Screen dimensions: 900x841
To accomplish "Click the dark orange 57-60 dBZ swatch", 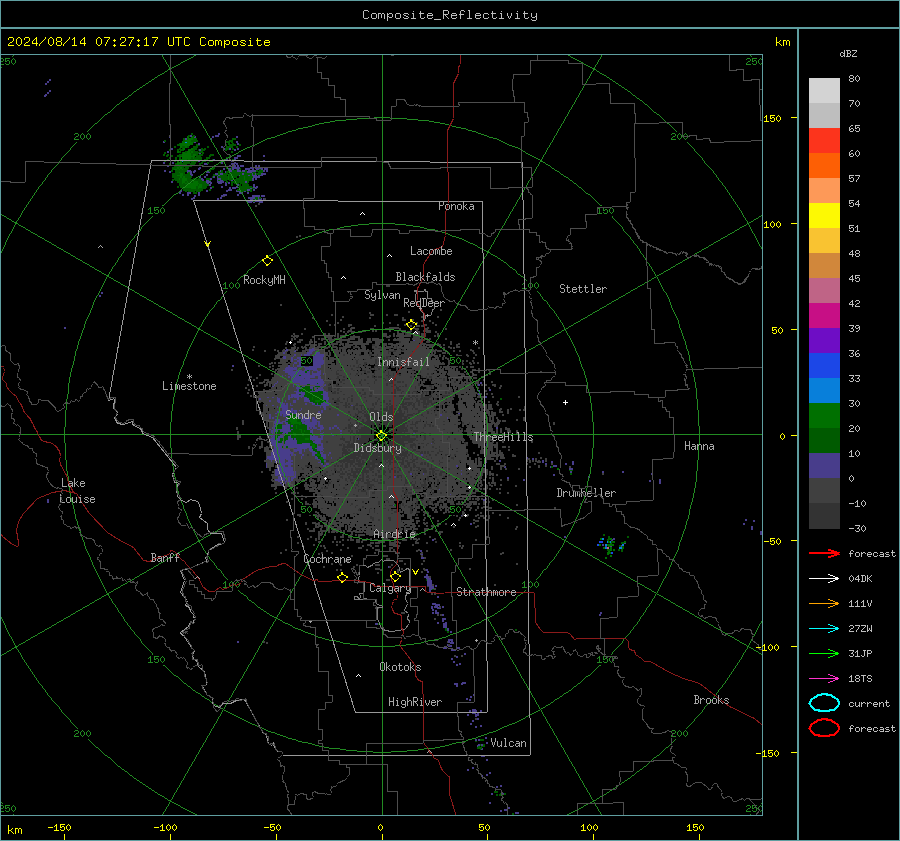I will pos(824,166).
